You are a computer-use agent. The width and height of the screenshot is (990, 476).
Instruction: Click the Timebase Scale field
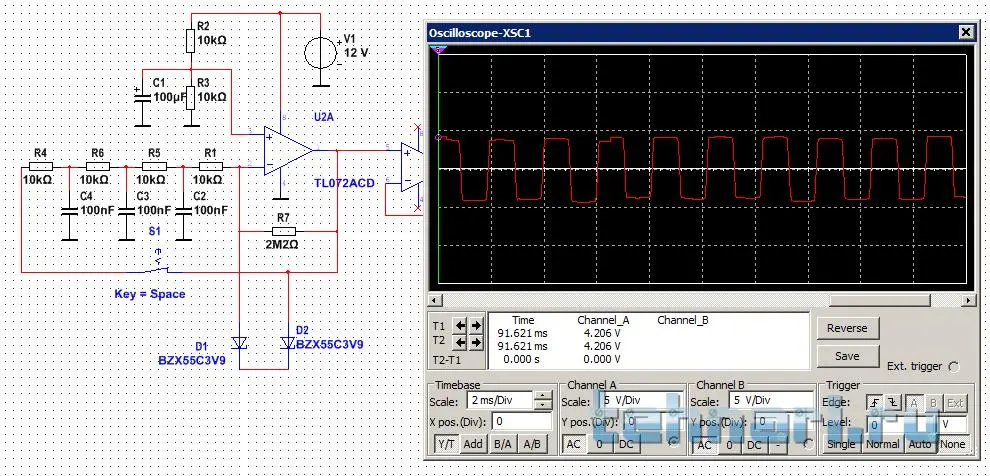500,400
